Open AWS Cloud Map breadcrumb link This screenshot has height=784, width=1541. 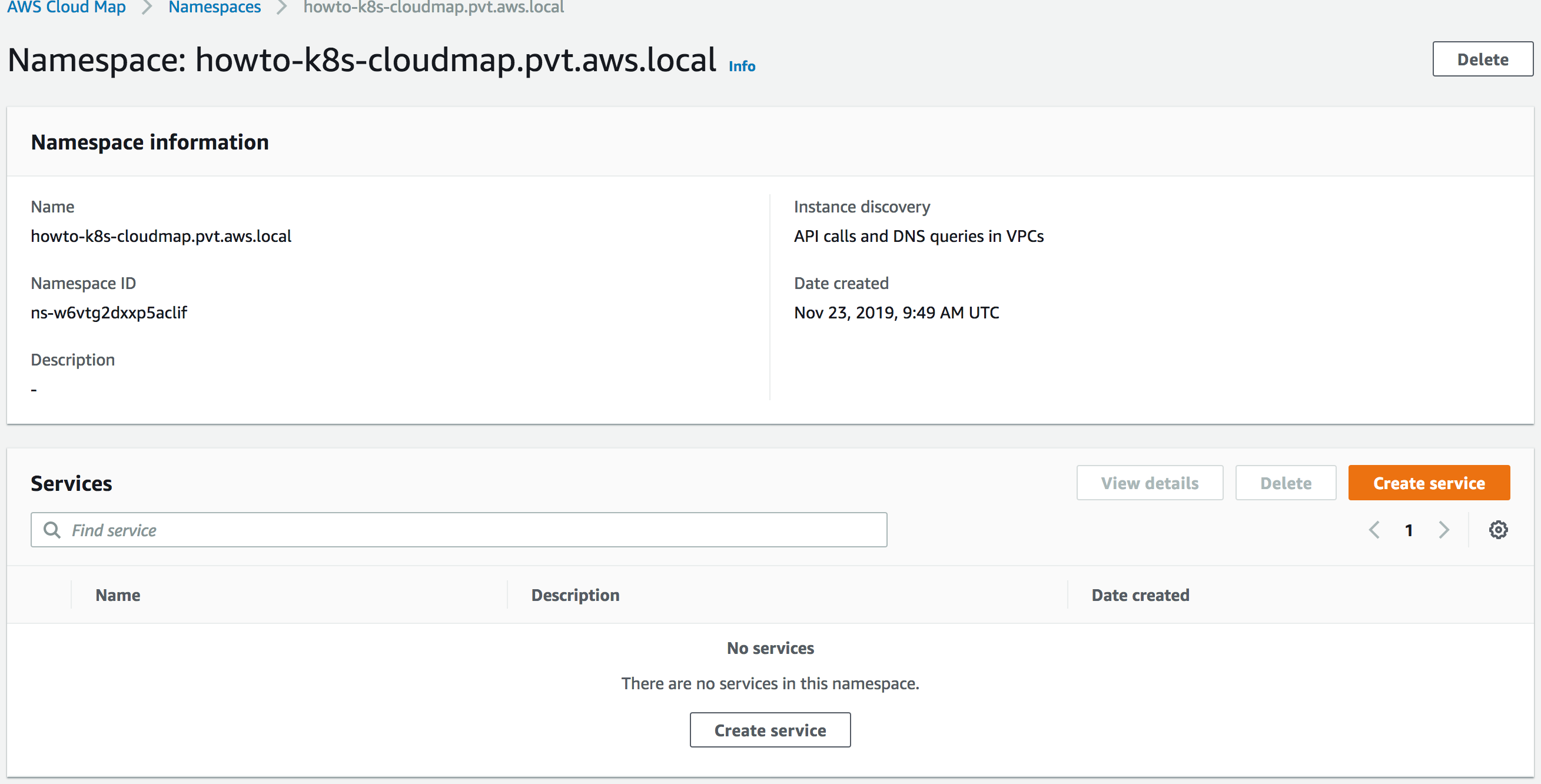66,8
